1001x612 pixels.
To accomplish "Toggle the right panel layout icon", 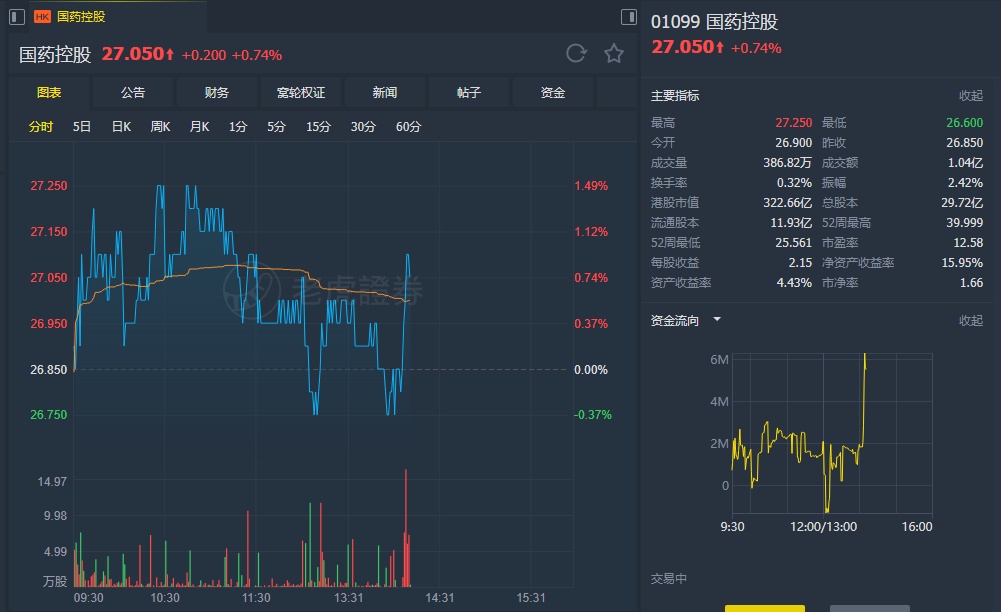I will (629, 17).
